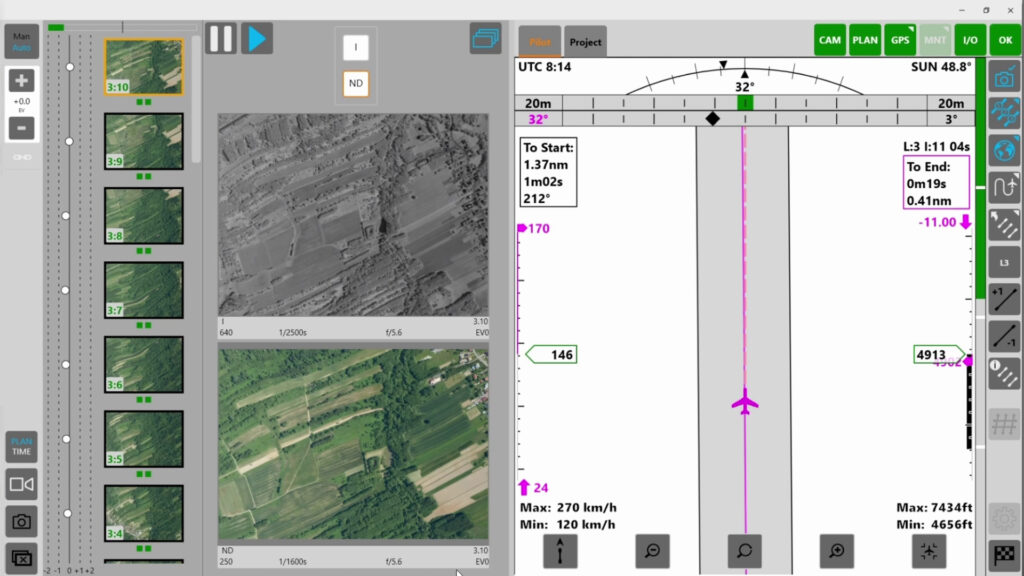The image size is (1024, 576).
Task: Click the stacked-images overlay icon above the preview
Action: click(x=484, y=38)
